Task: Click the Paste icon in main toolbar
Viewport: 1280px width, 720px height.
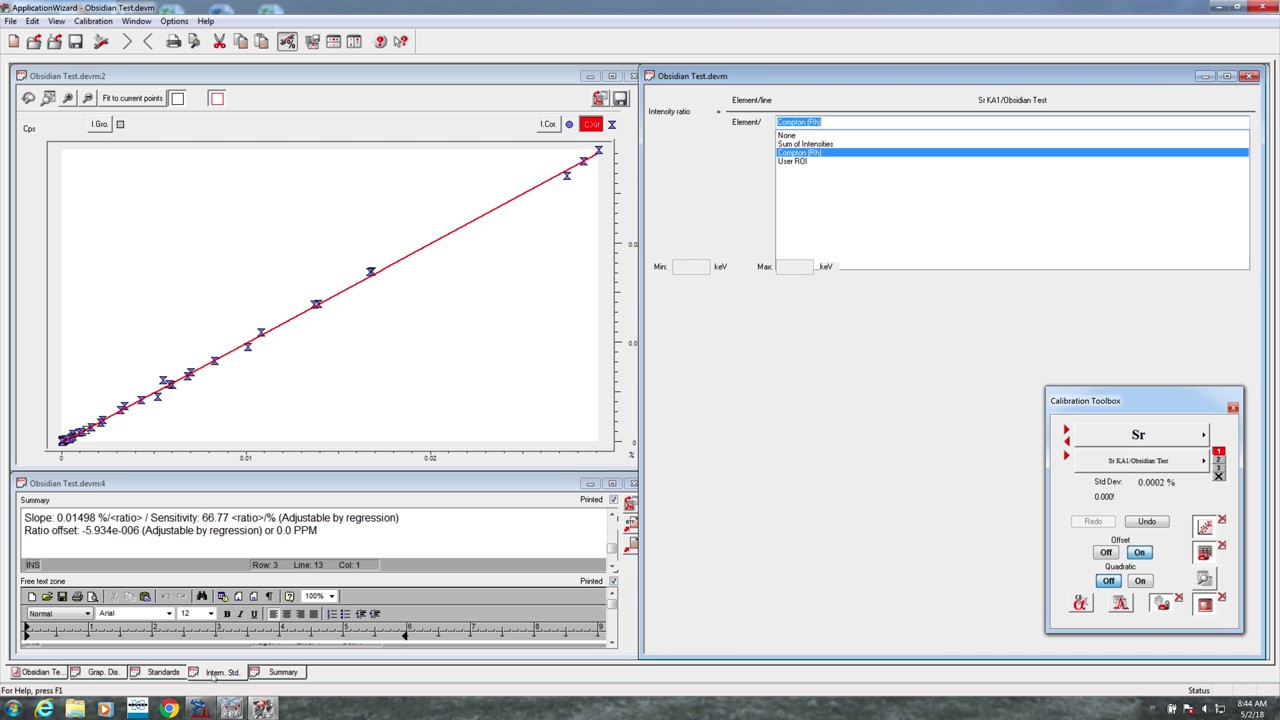Action: coord(261,41)
